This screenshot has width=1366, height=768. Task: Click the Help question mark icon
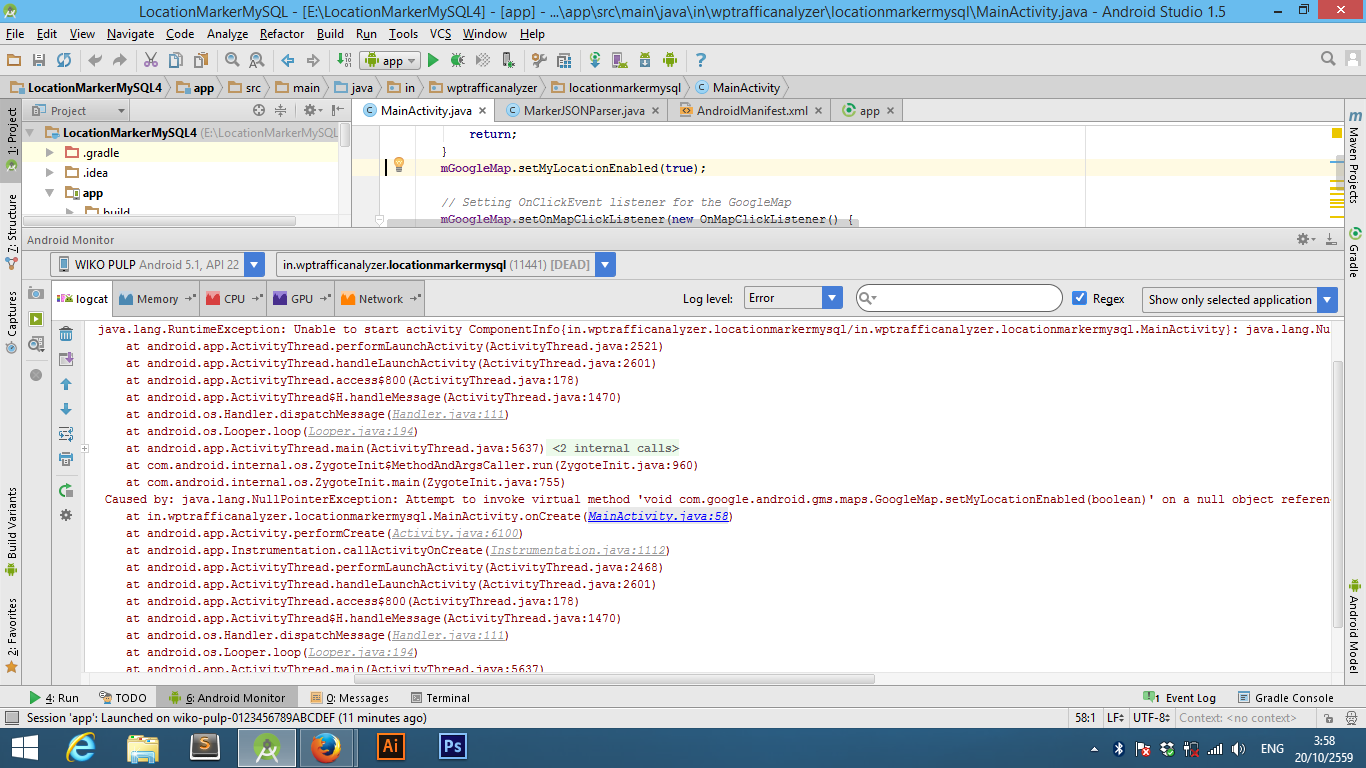(701, 60)
